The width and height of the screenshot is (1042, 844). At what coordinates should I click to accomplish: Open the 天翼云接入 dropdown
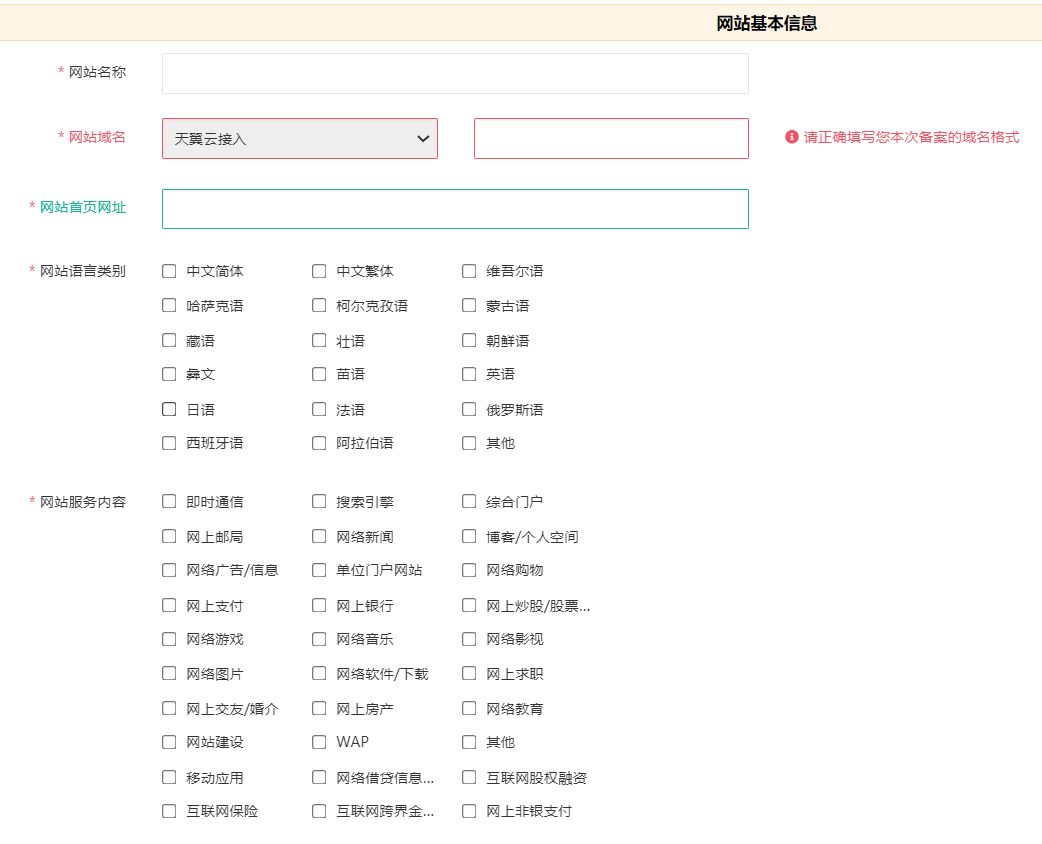(x=300, y=138)
